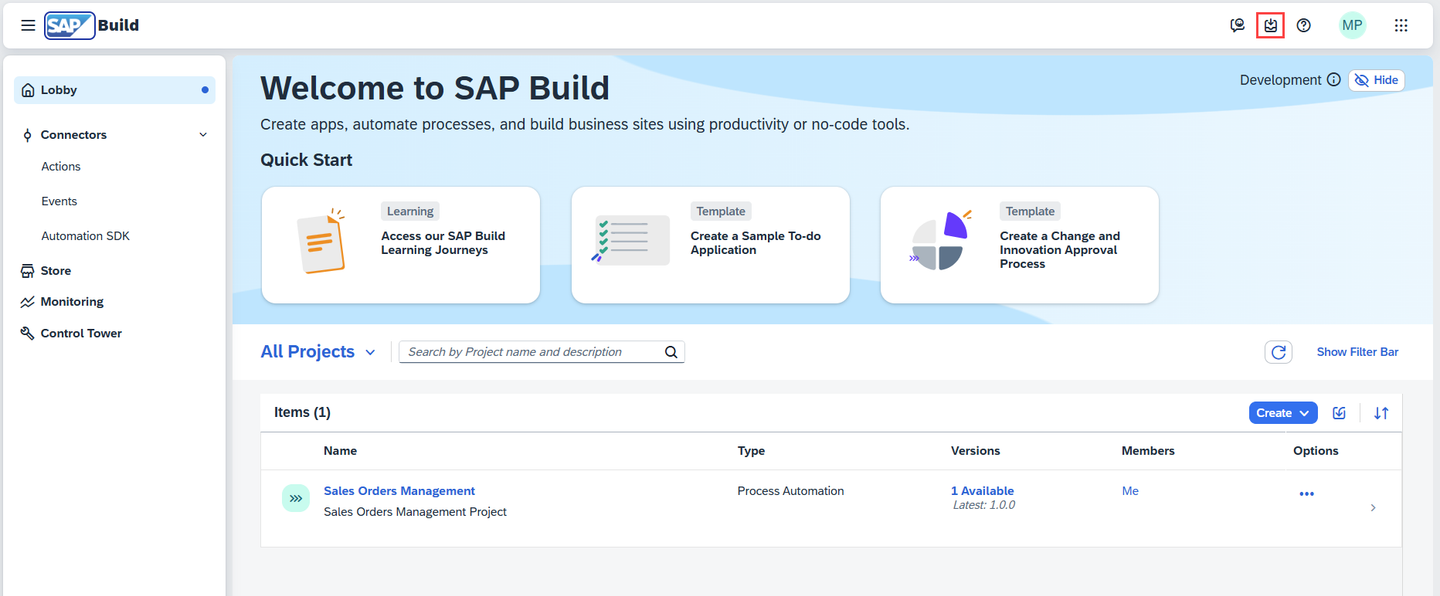Click the sort icon in Items toolbar

(1381, 413)
